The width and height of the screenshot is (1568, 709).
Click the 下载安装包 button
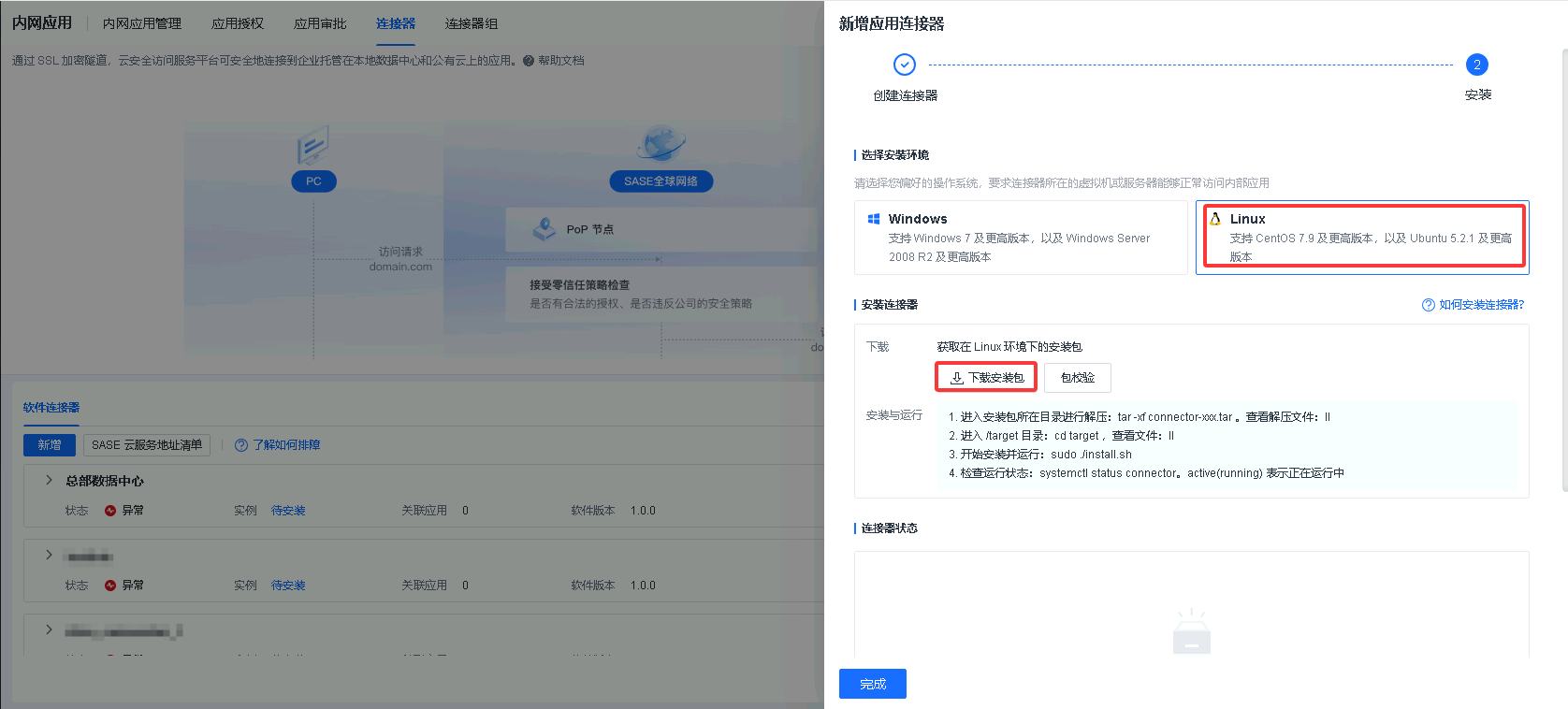986,378
